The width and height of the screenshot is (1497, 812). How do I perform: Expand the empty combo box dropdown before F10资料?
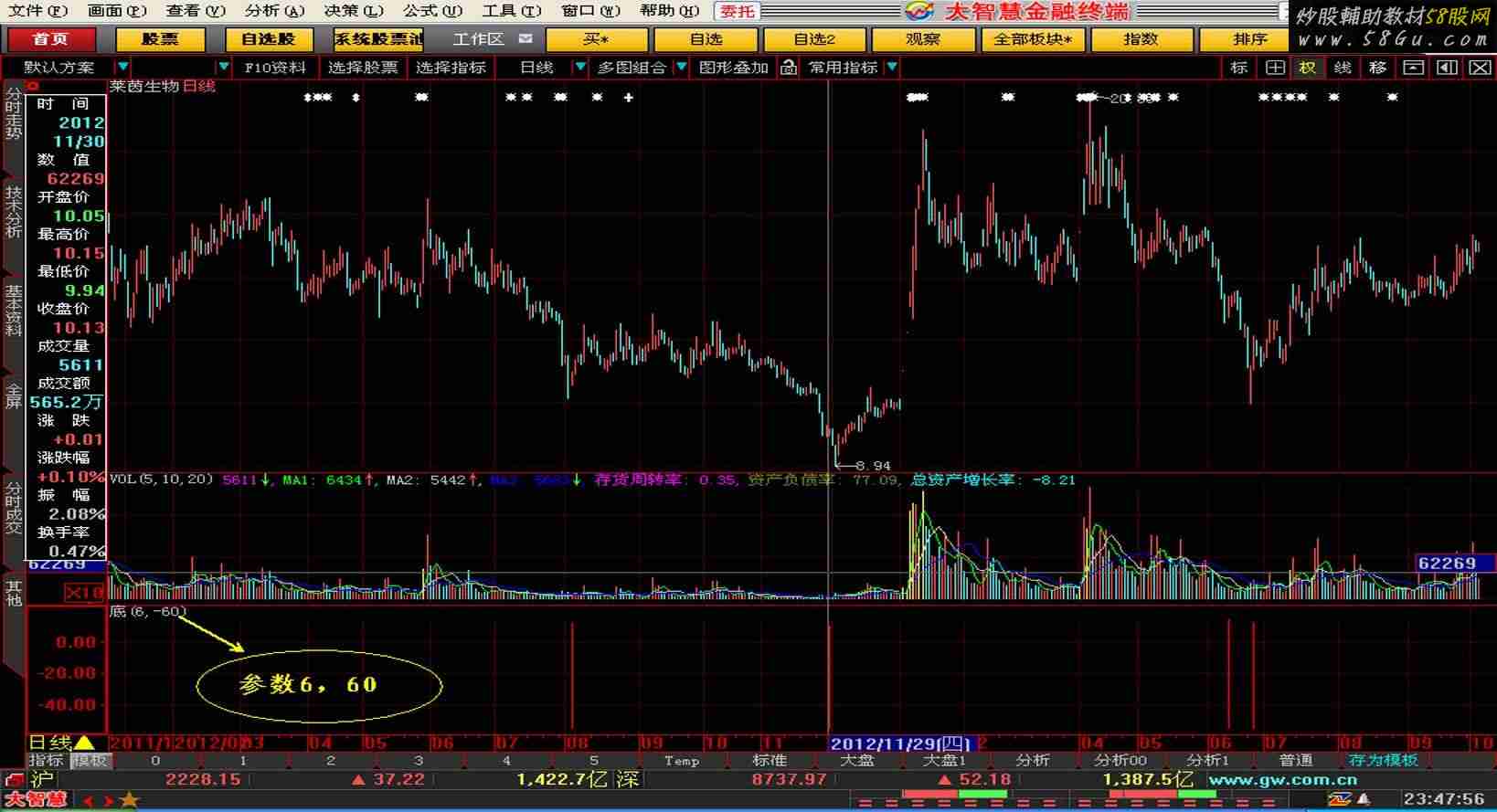pyautogui.click(x=223, y=68)
